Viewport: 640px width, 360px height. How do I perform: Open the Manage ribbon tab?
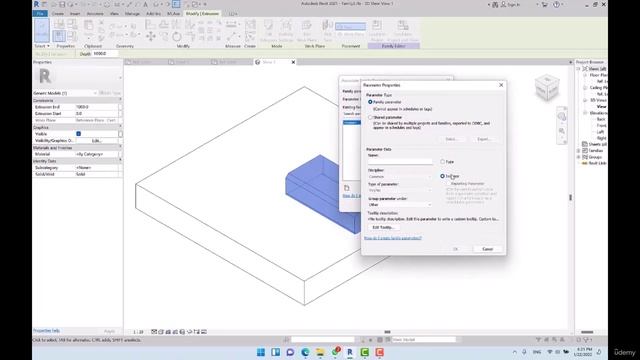[132, 13]
